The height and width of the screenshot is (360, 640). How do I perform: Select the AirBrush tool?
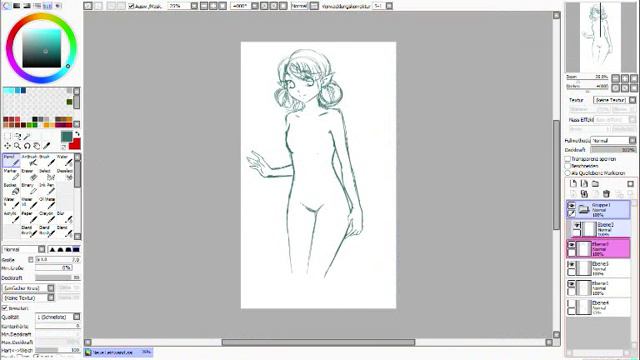29,160
